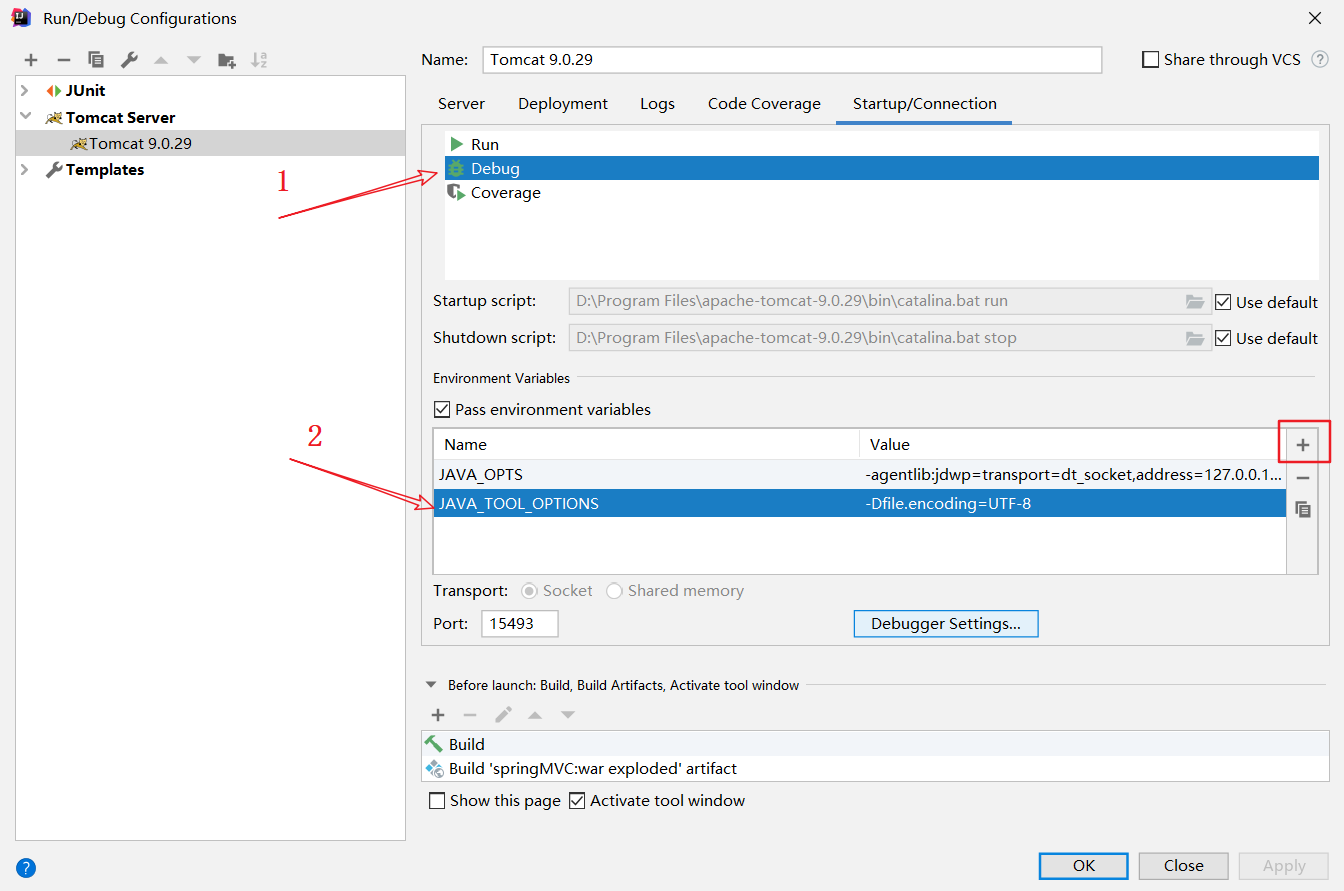Remove selected configuration with minus icon

(63, 60)
